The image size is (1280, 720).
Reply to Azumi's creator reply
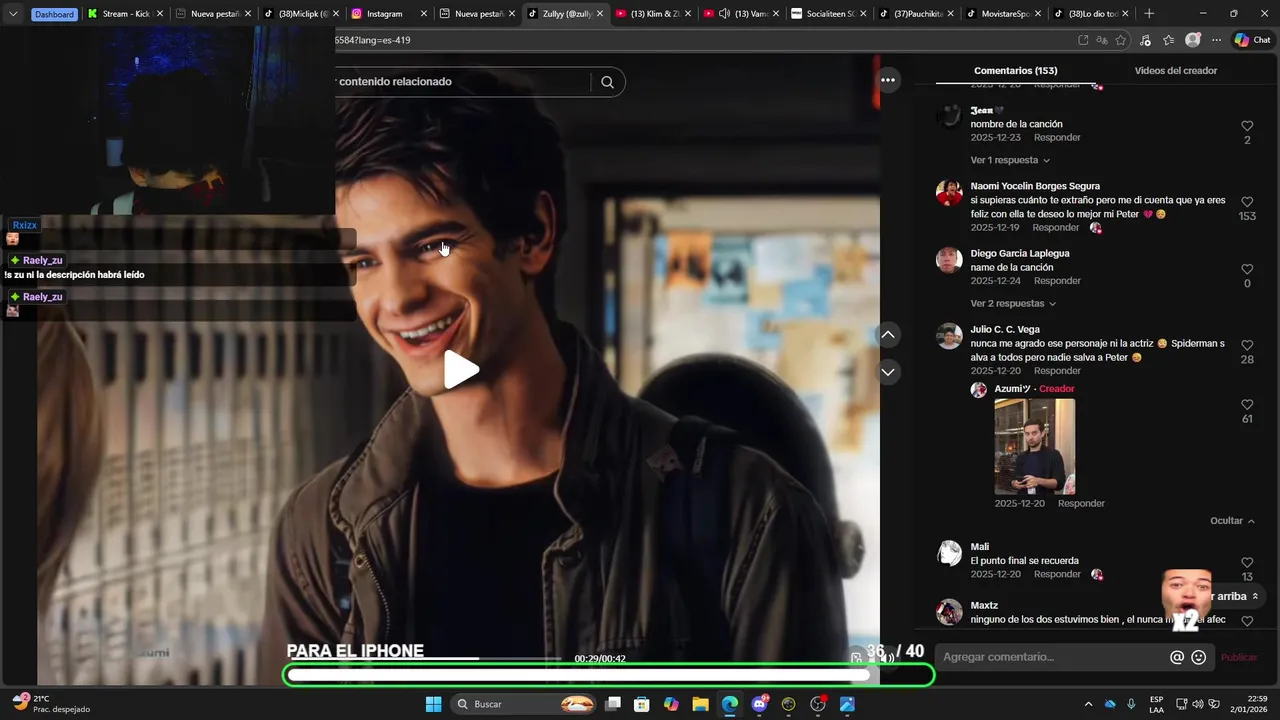click(x=1081, y=503)
